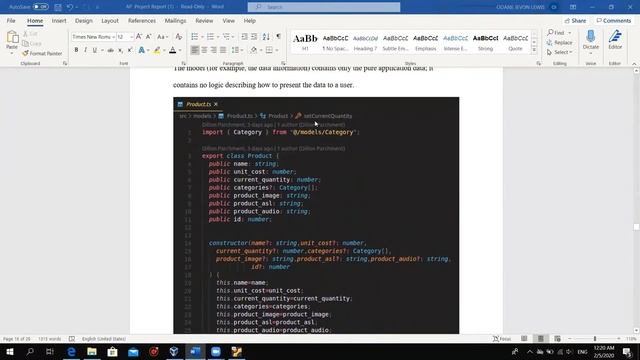This screenshot has height=360, width=640.
Task: Click the Format Painter tool
Action: pyautogui.click(x=42, y=53)
